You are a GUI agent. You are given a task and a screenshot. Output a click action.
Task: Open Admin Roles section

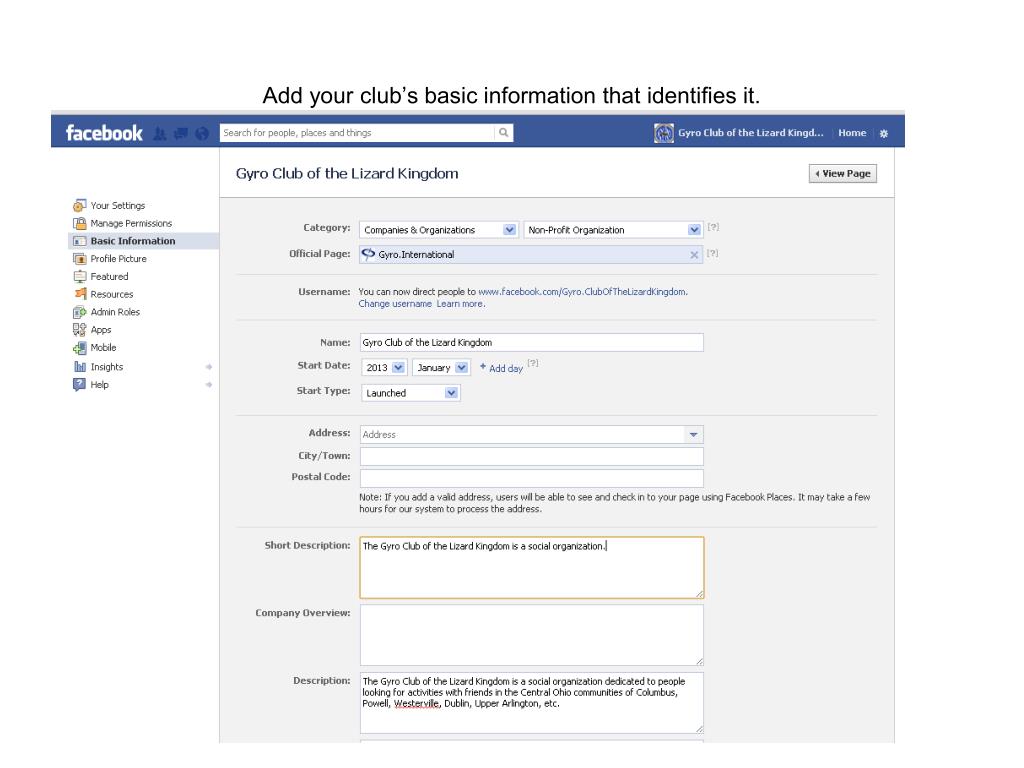click(x=115, y=312)
